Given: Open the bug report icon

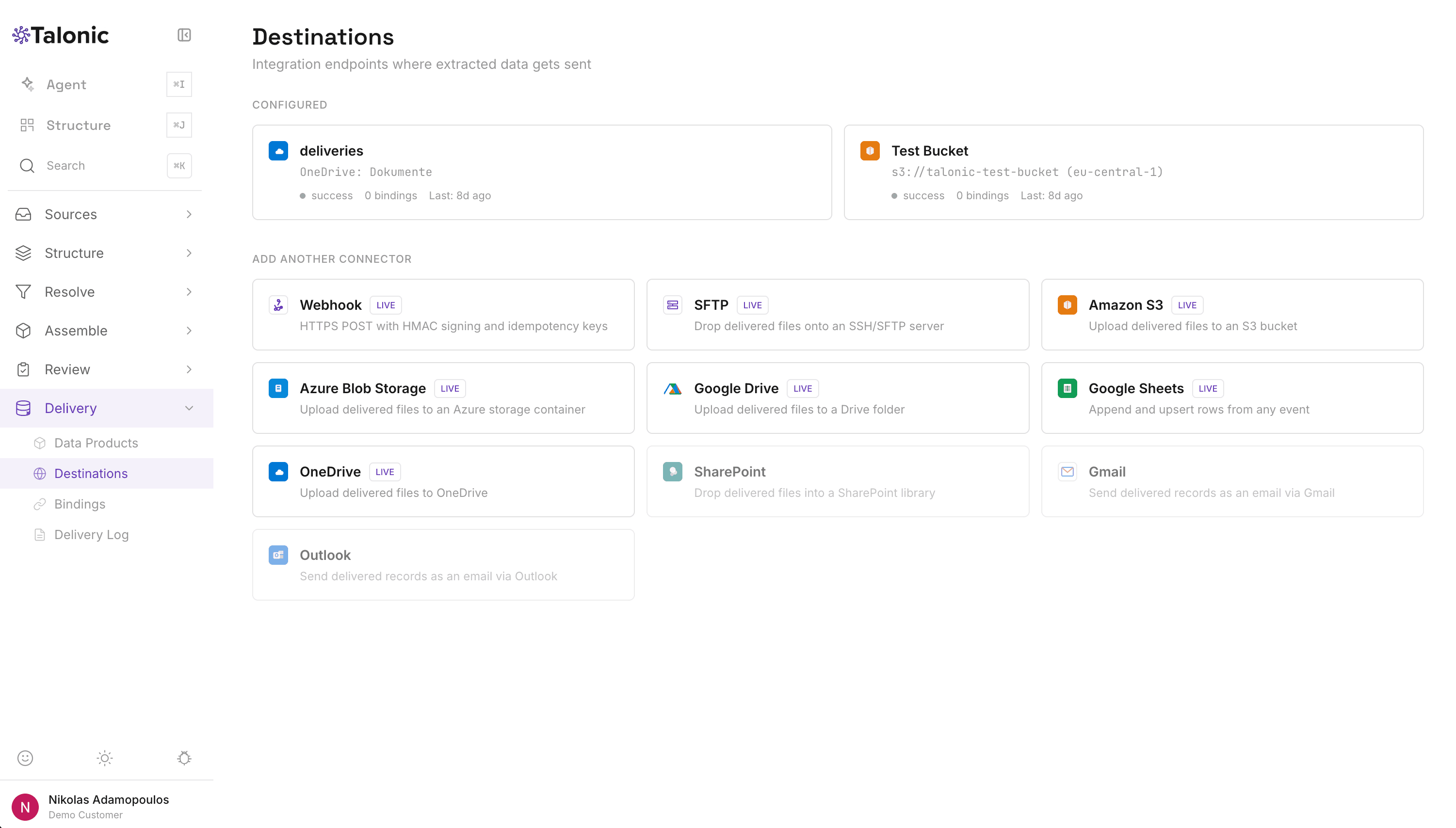Looking at the screenshot, I should tap(184, 758).
